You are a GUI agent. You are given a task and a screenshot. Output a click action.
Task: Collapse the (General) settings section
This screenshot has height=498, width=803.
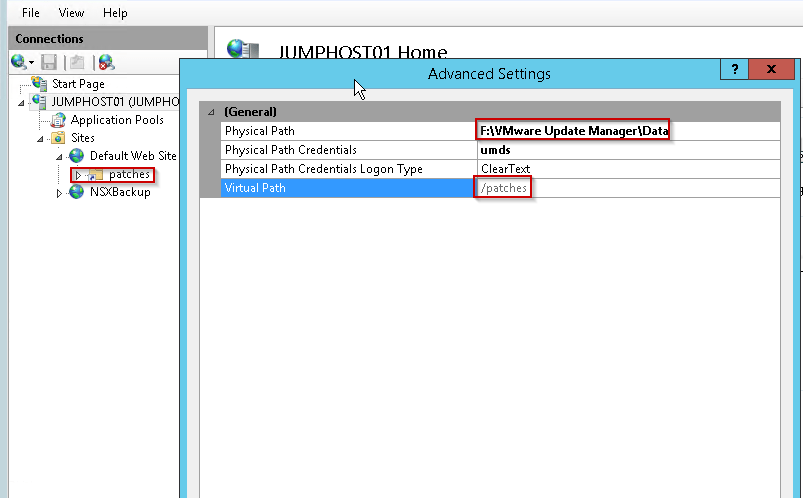(x=209, y=112)
